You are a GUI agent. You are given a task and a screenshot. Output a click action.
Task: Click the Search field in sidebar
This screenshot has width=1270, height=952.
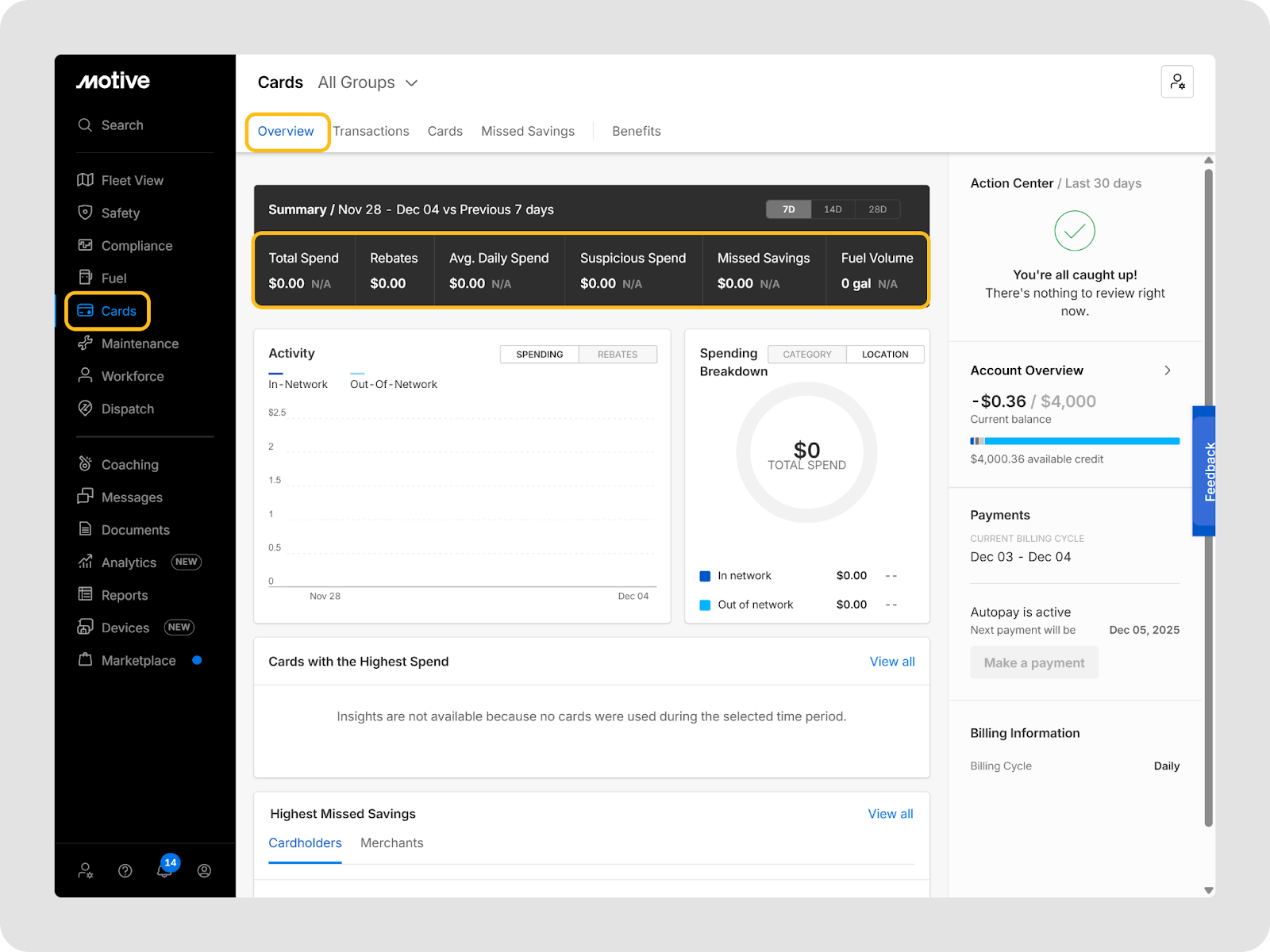[x=122, y=125]
